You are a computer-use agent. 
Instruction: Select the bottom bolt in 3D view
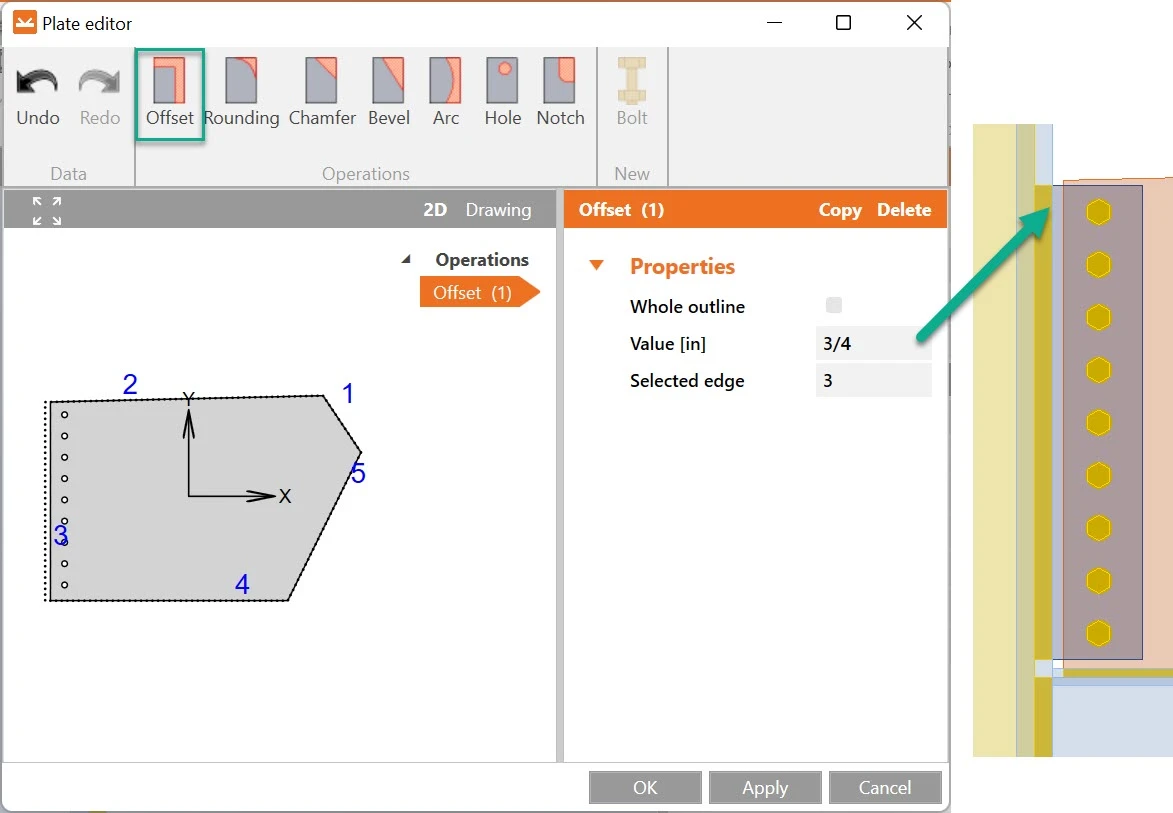pyautogui.click(x=1098, y=633)
